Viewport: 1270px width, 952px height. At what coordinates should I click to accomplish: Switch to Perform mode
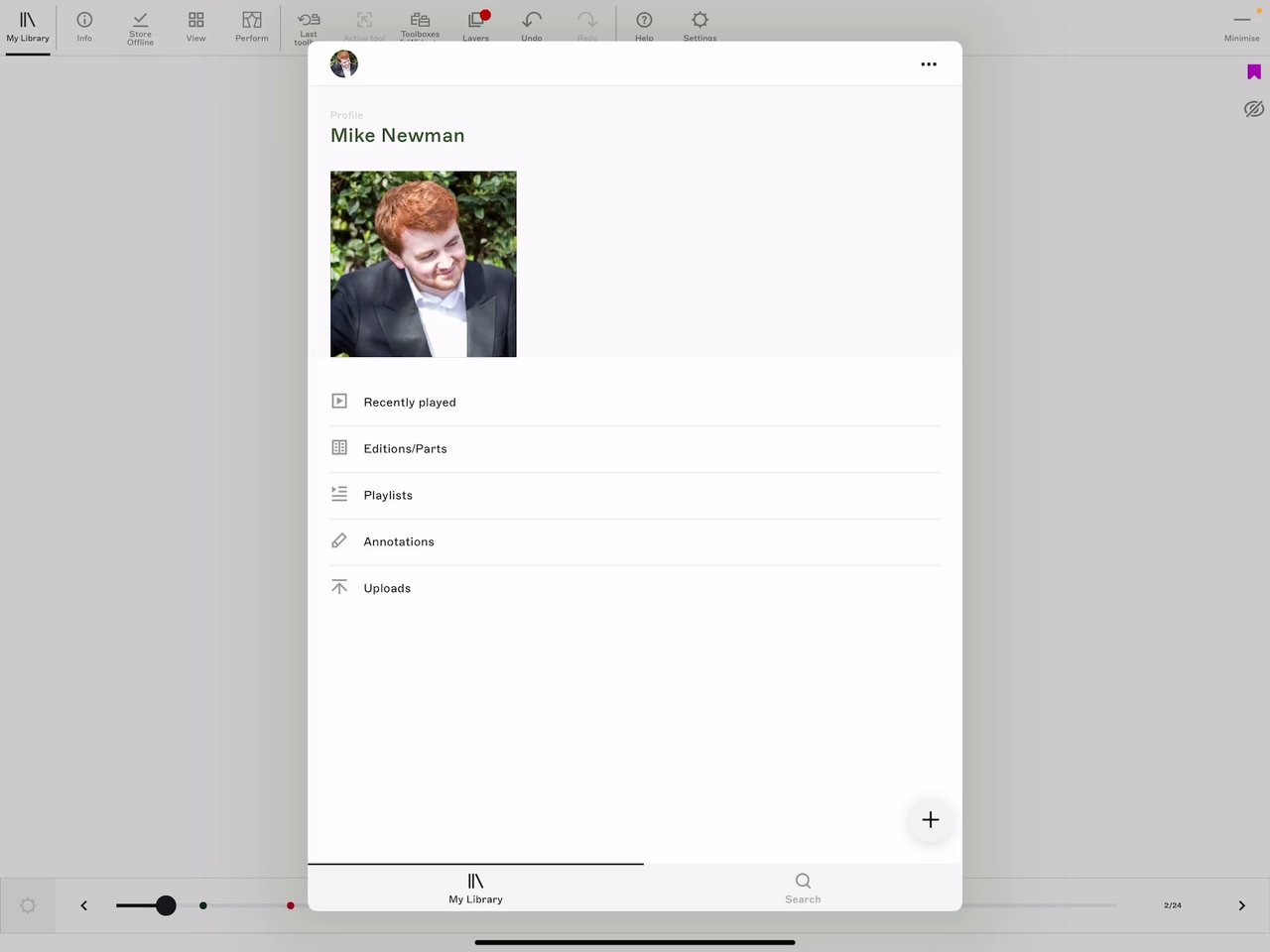[x=252, y=27]
